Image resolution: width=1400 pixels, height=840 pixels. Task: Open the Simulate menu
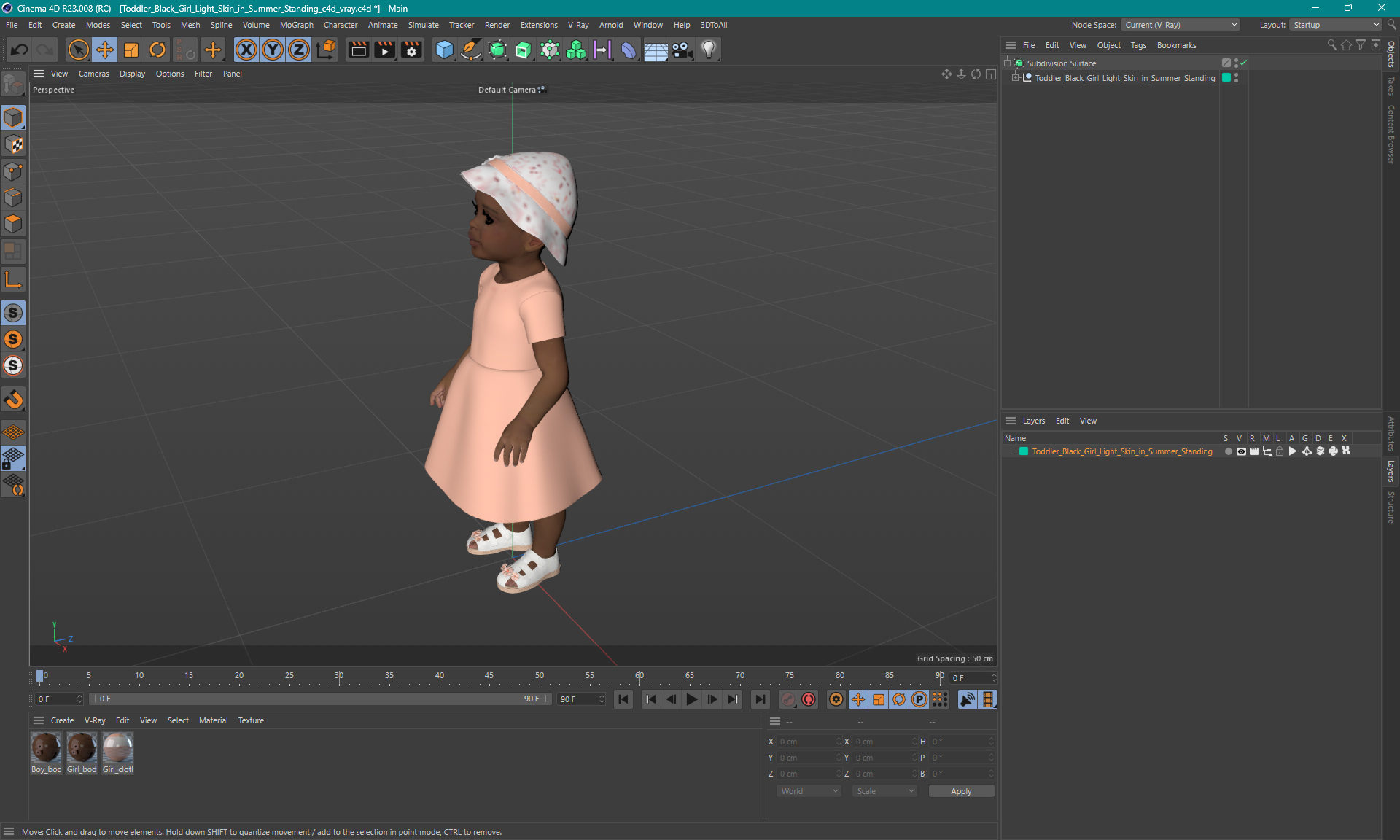coord(423,25)
